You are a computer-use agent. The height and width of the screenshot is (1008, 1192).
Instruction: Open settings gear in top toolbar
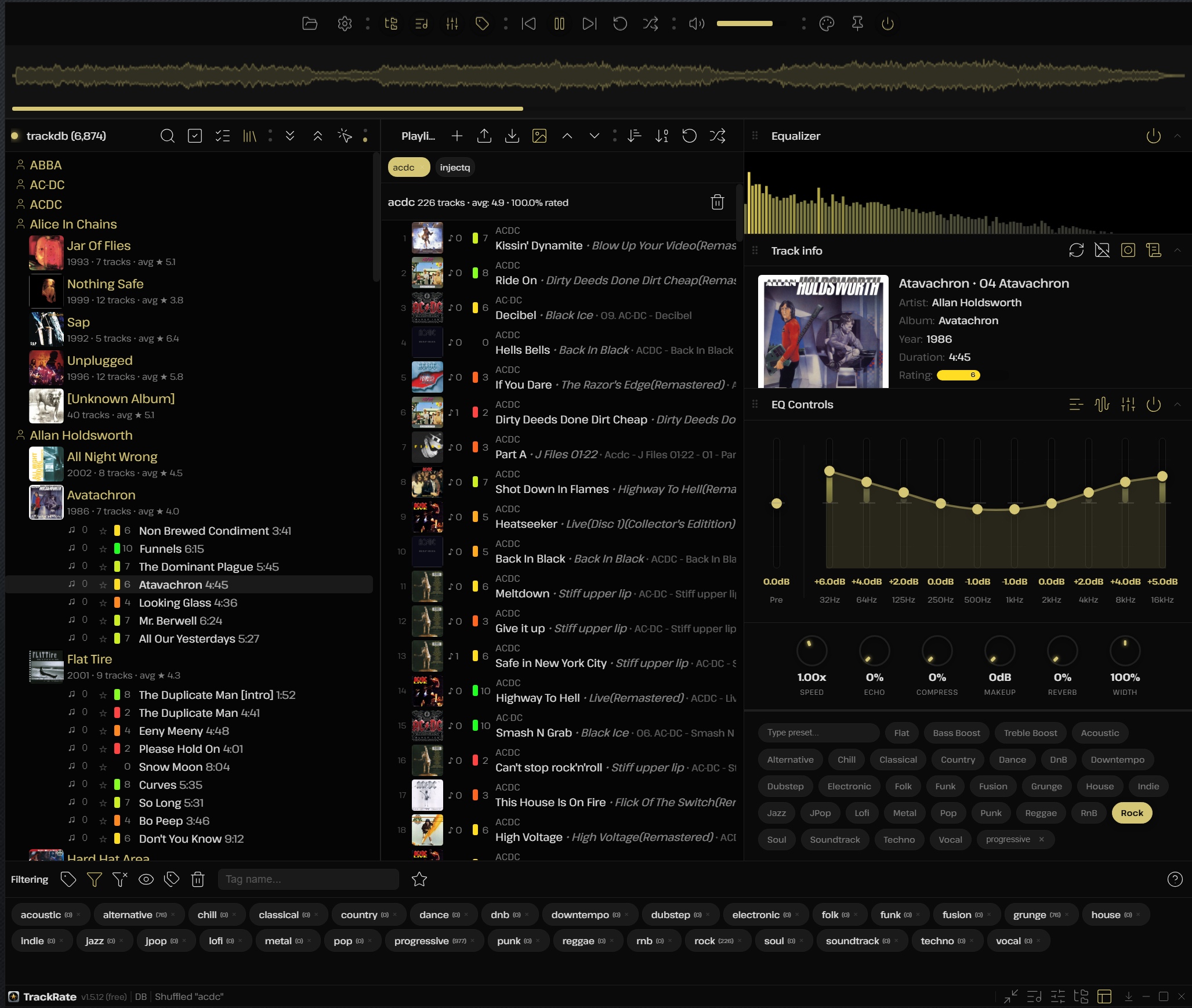[345, 24]
